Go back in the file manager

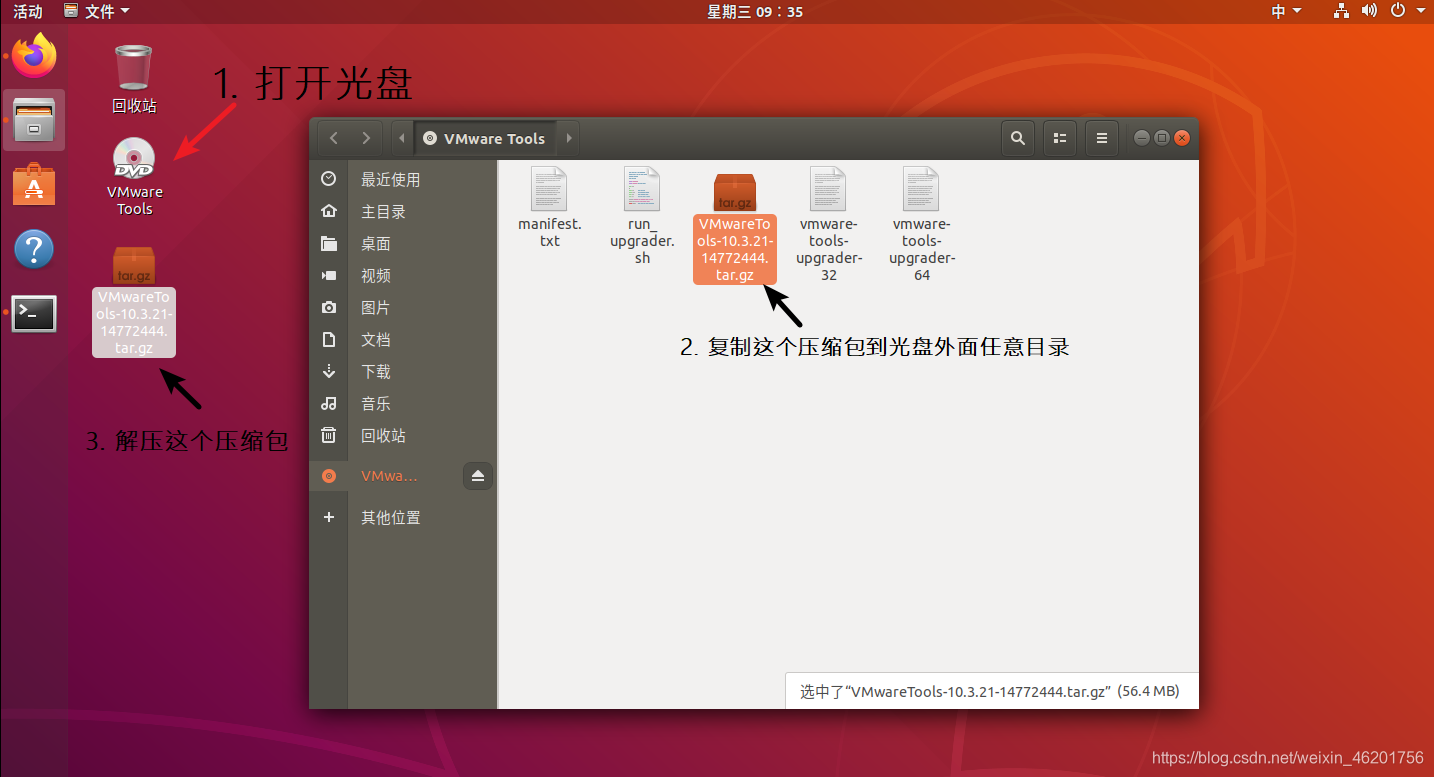click(334, 138)
